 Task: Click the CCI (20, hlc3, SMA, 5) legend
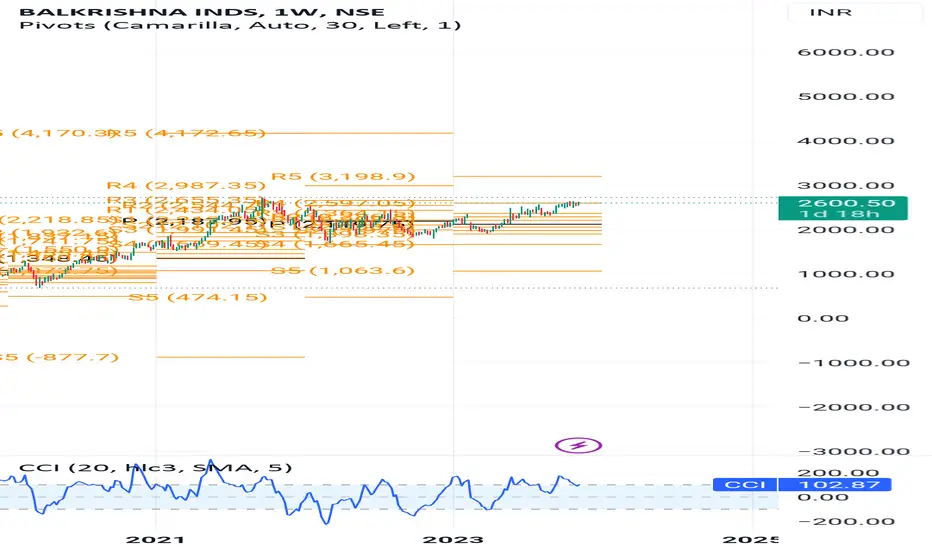[x=156, y=468]
